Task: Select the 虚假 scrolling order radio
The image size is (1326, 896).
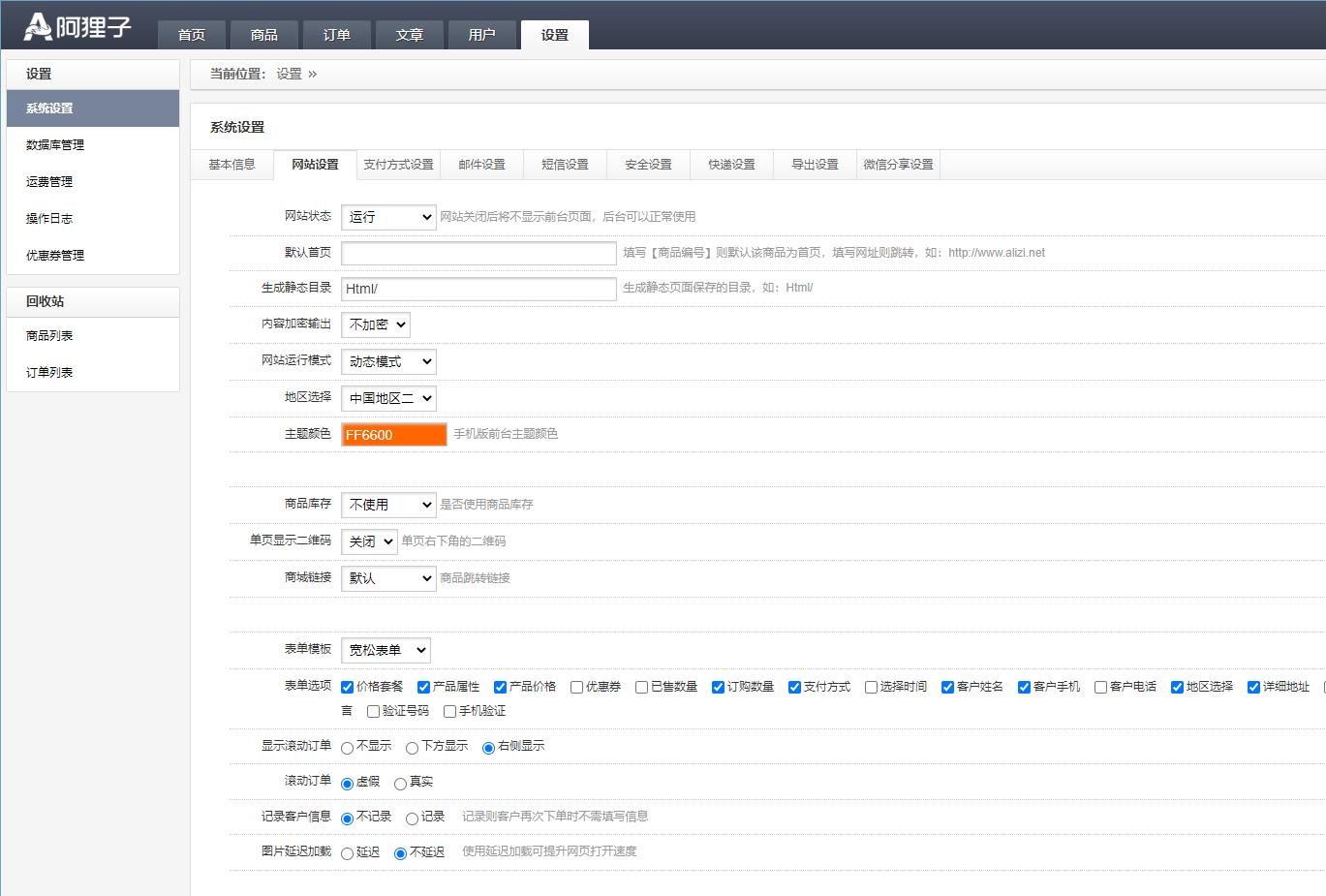Action: (347, 784)
